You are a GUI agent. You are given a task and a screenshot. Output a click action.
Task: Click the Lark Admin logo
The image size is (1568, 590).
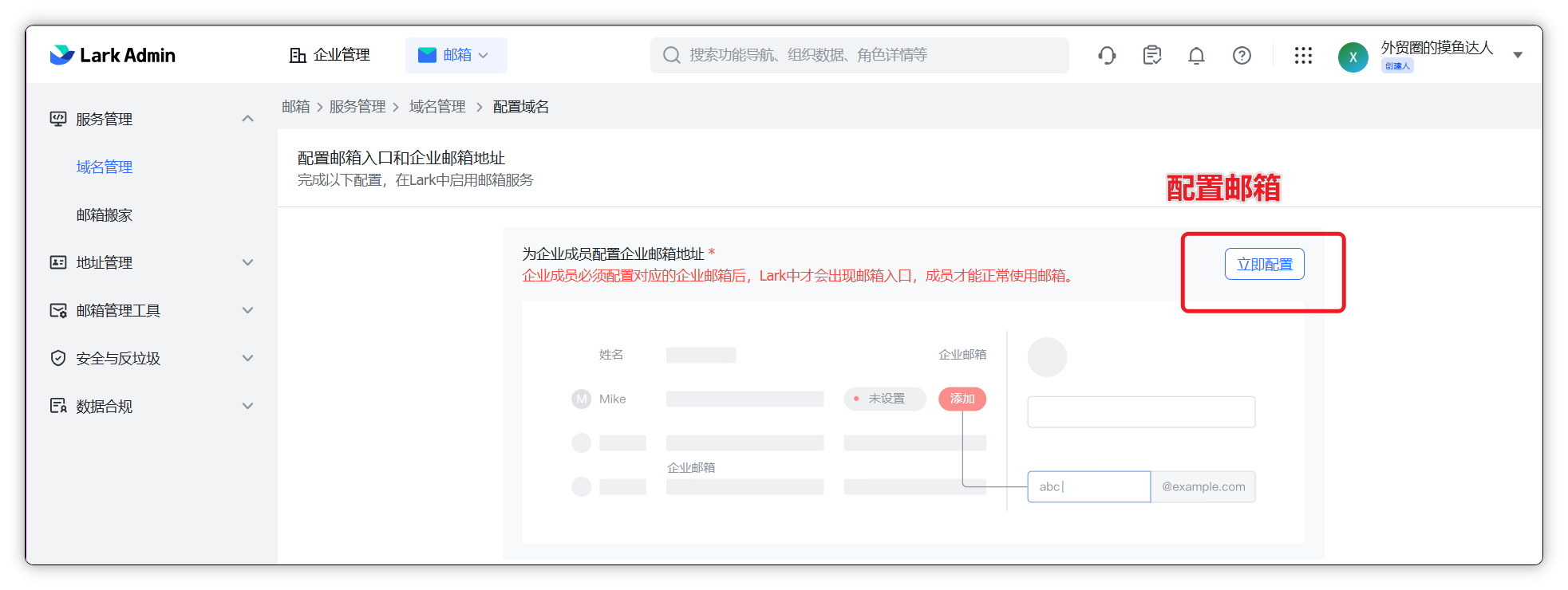click(x=113, y=55)
